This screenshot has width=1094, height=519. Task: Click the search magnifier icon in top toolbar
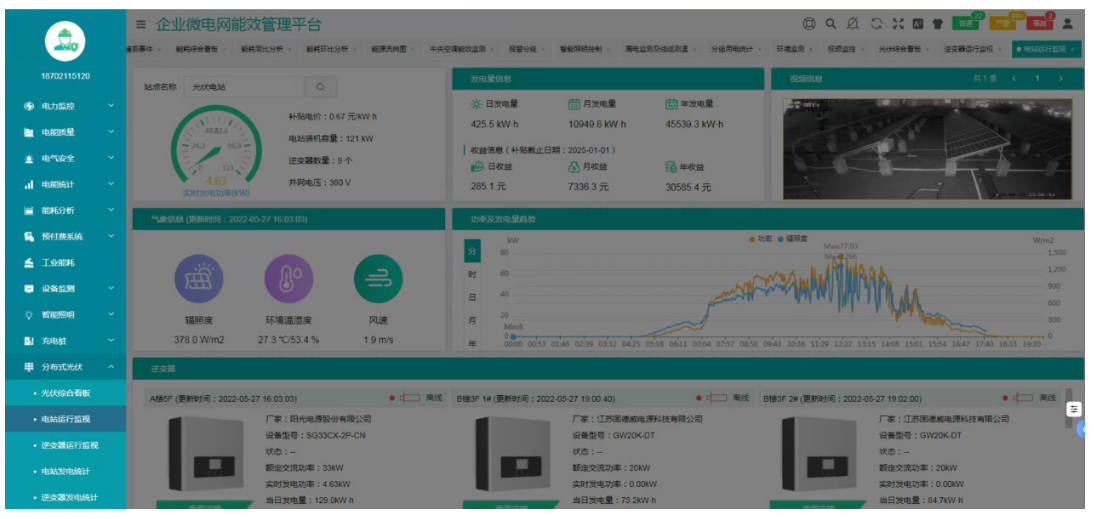point(831,24)
